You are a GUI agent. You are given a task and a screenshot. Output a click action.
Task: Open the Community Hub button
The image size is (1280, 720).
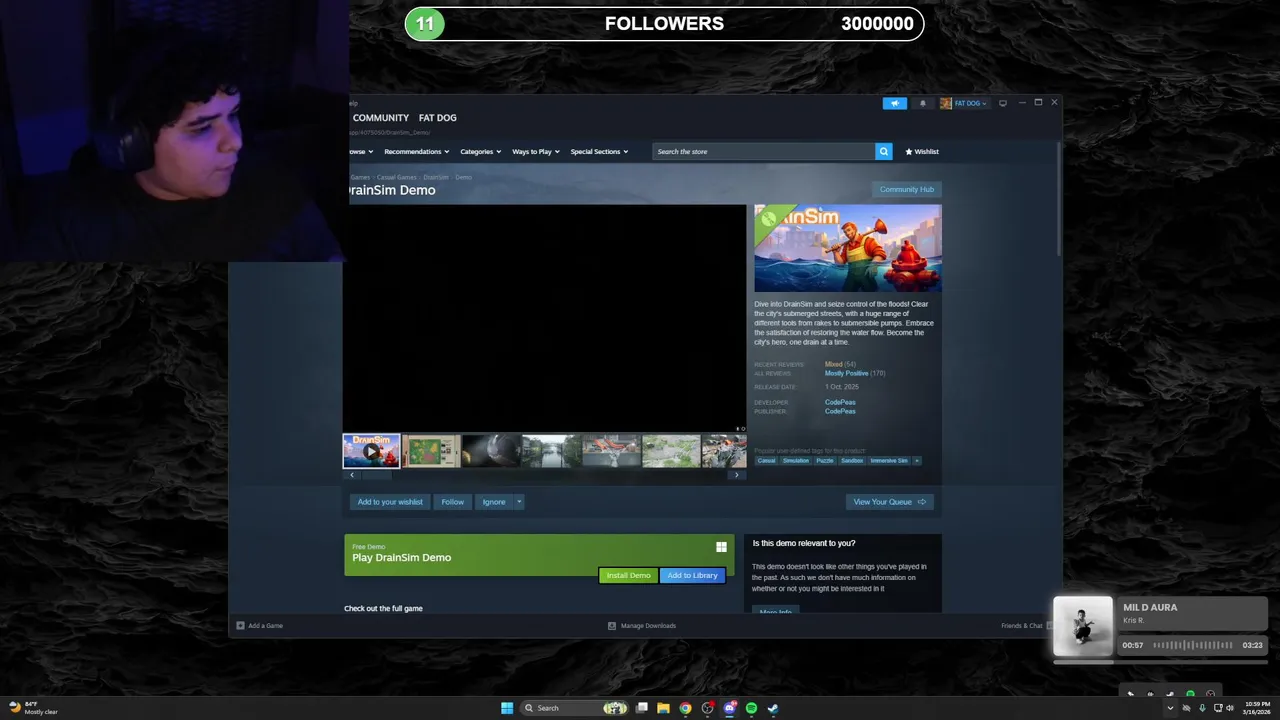[906, 189]
